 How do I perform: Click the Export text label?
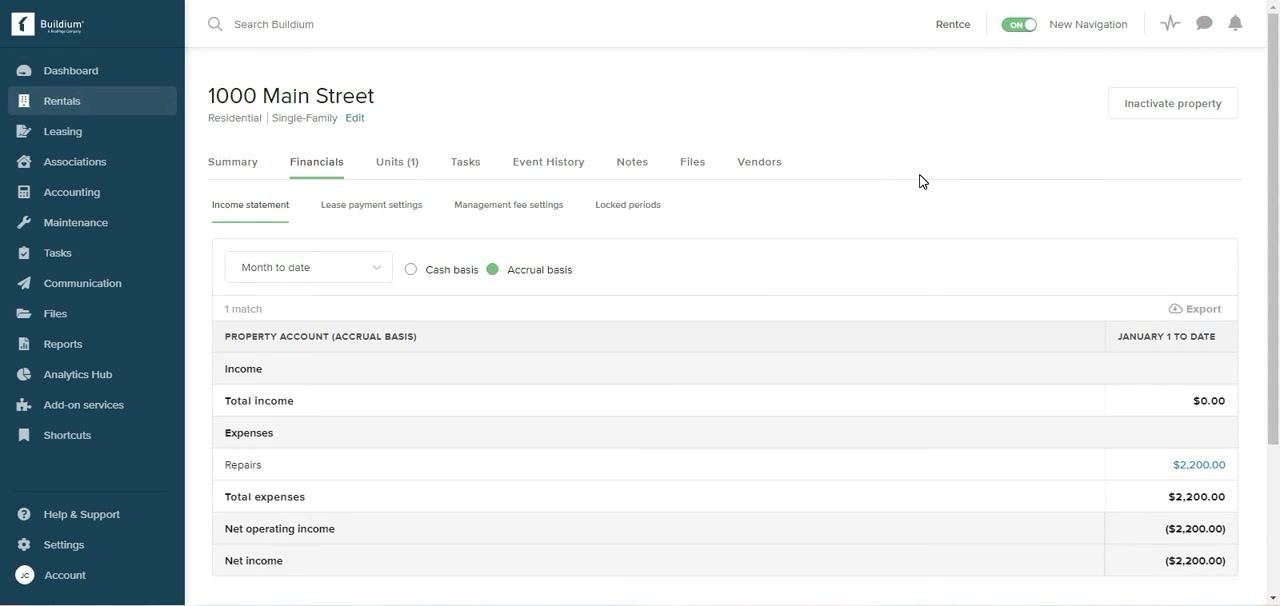pos(1204,309)
